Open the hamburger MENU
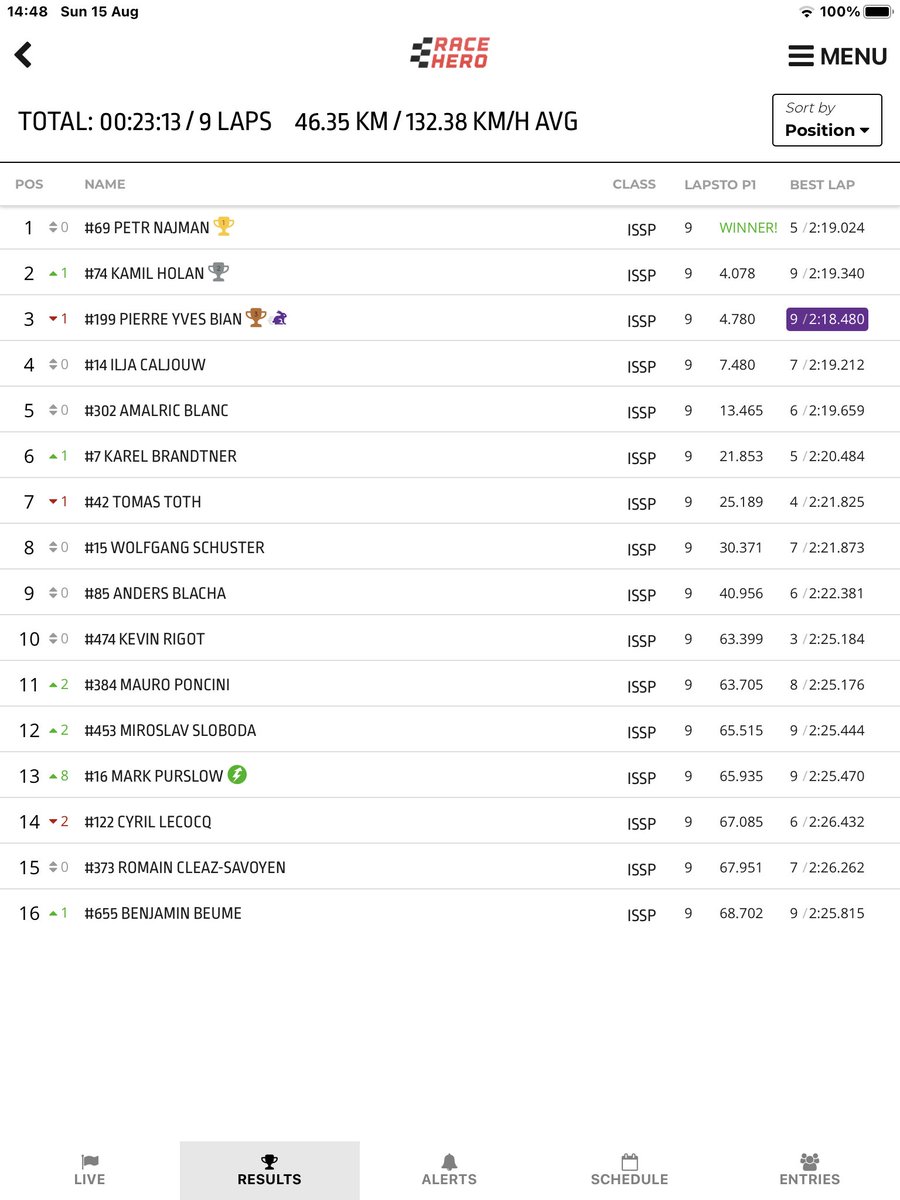 click(838, 56)
